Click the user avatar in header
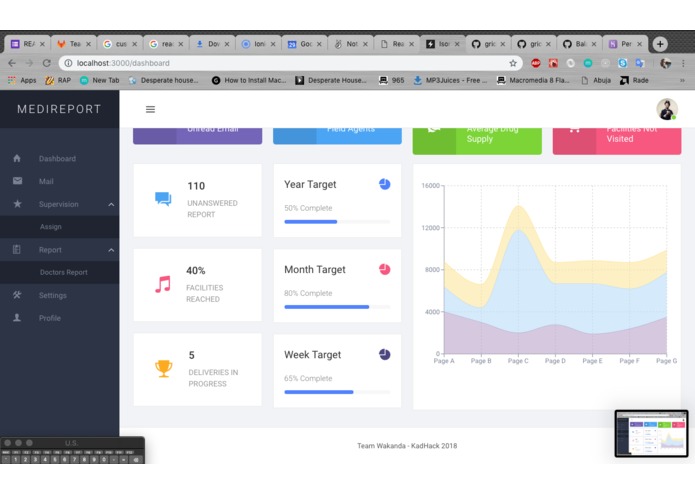The height and width of the screenshot is (494, 695). coord(666,109)
